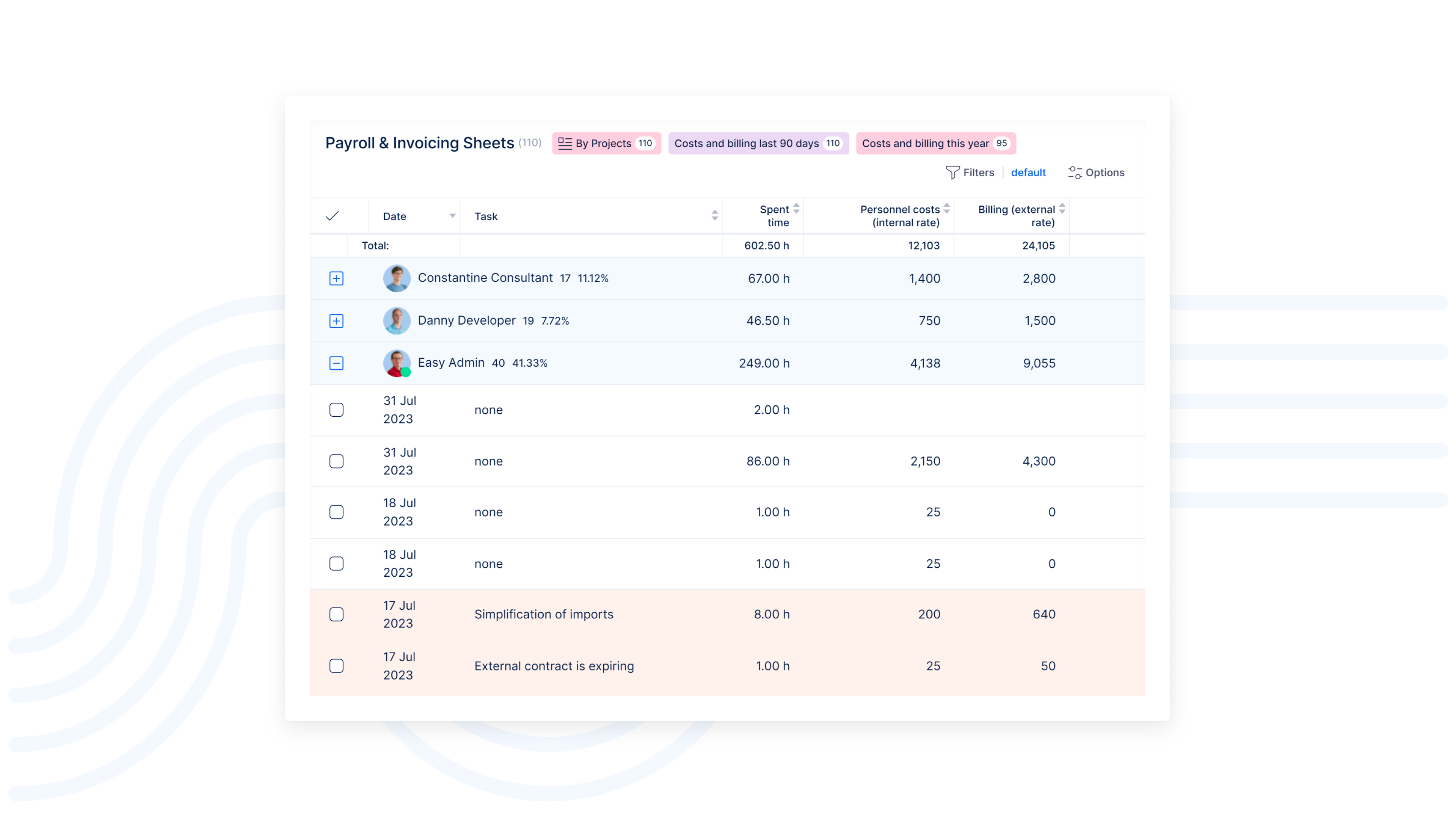Screen dimensions: 1456x816
Task: Open the Date column dropdown arrow
Action: (452, 216)
